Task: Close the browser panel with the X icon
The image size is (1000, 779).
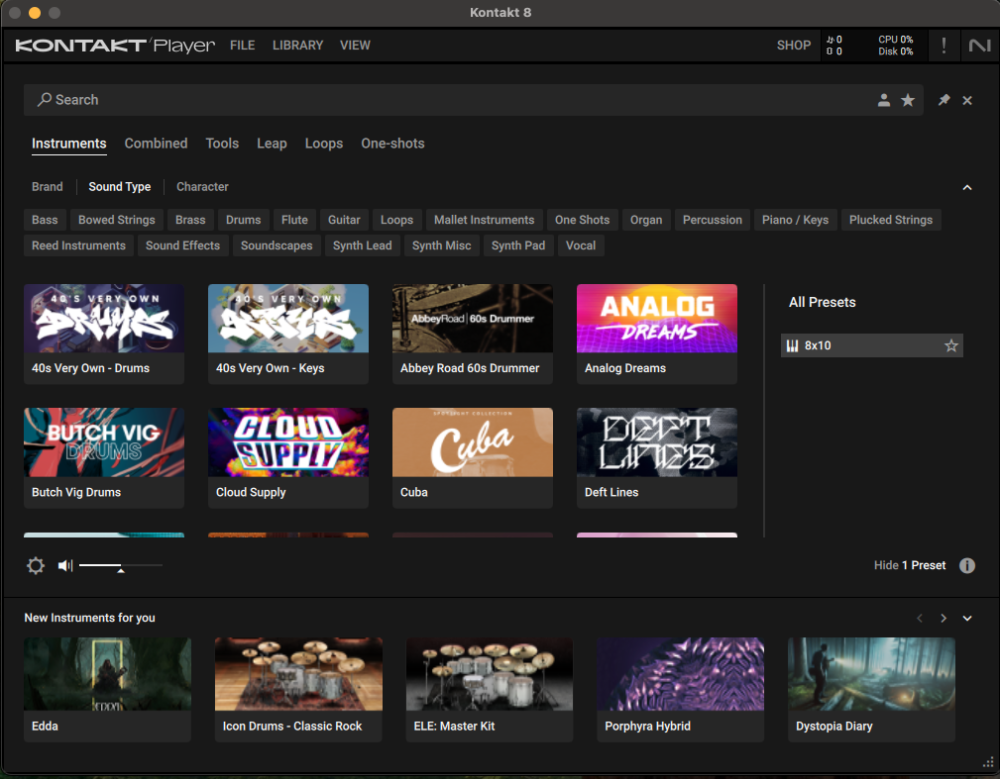Action: pyautogui.click(x=967, y=100)
